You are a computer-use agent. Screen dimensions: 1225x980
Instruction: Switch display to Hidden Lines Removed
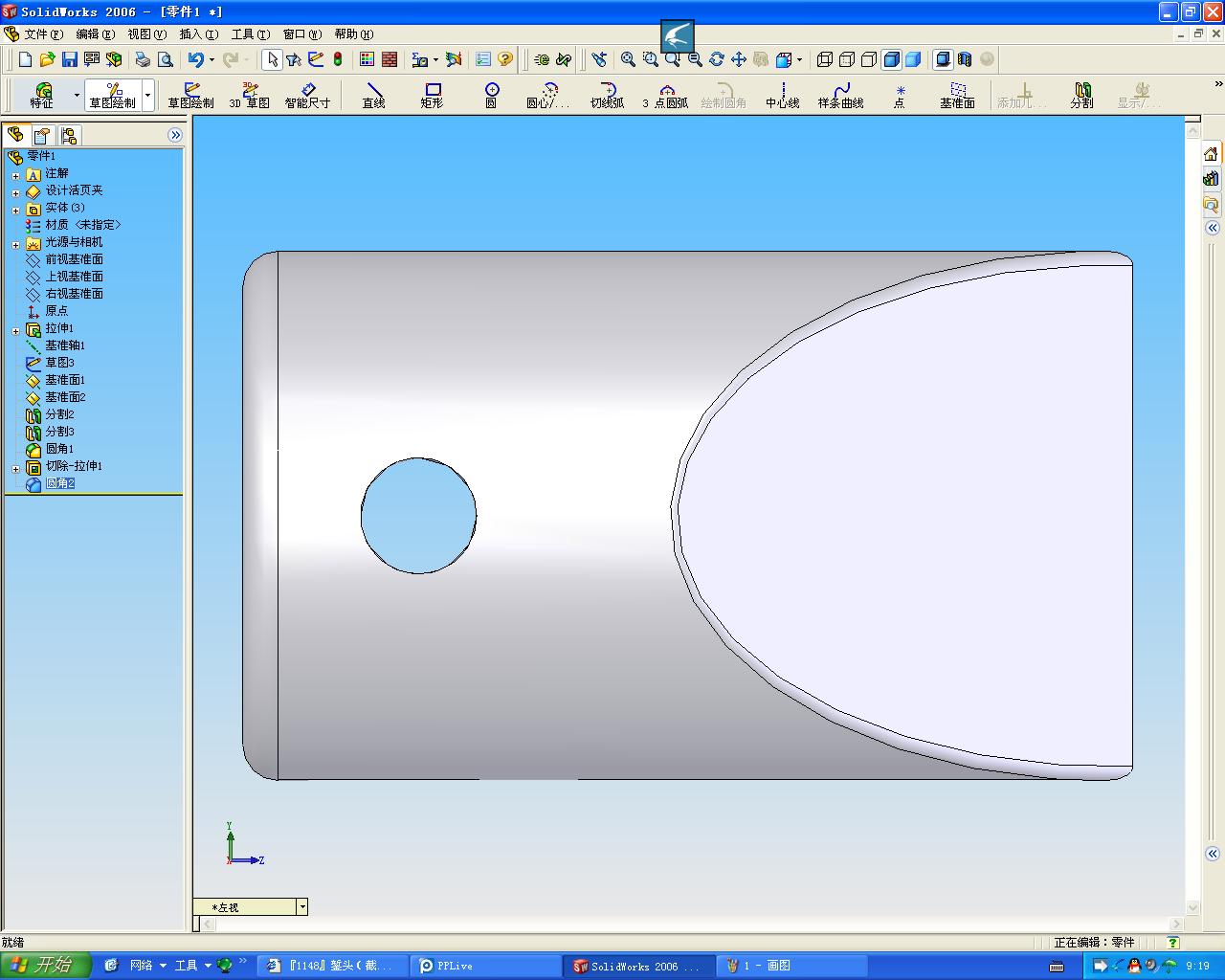pyautogui.click(x=869, y=59)
